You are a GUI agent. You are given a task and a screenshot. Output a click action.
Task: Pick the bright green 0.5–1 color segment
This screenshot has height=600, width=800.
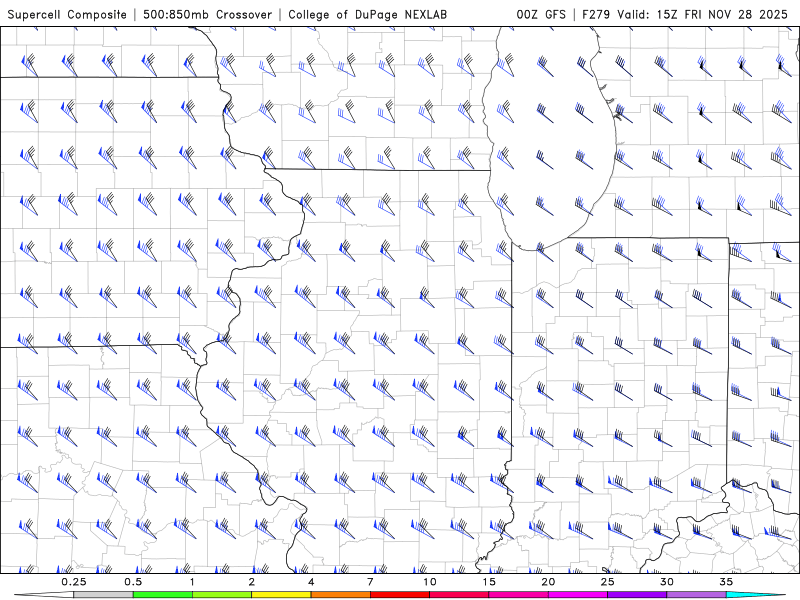163,595
